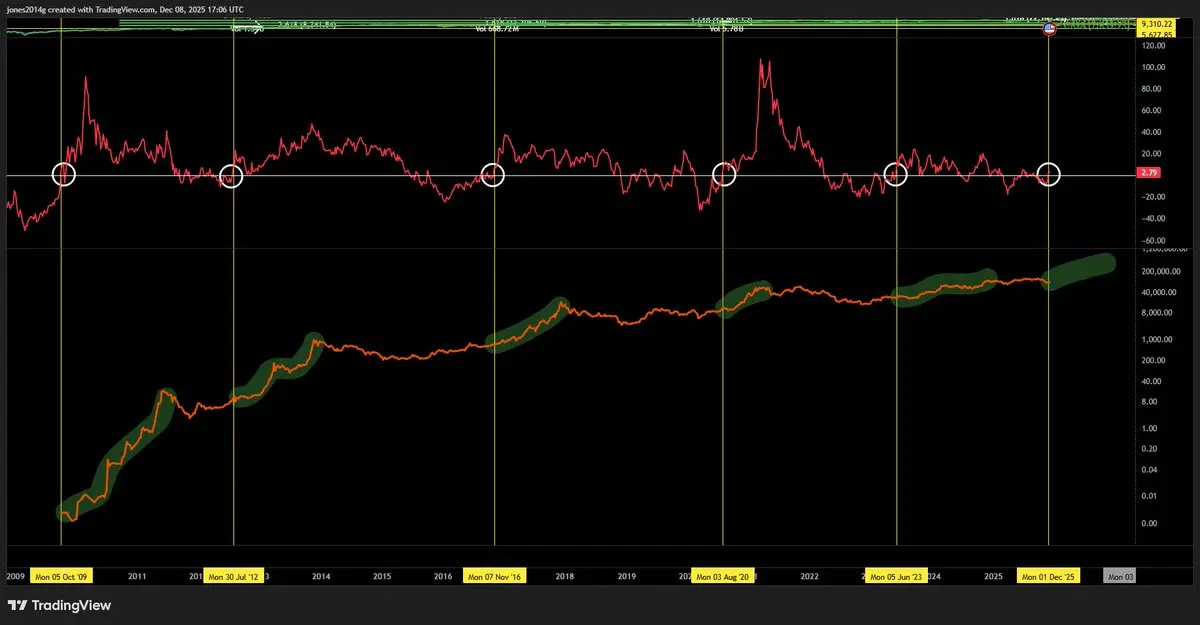Select the Mon 07 Nov '16 date label
The width and height of the screenshot is (1200, 625).
(495, 577)
